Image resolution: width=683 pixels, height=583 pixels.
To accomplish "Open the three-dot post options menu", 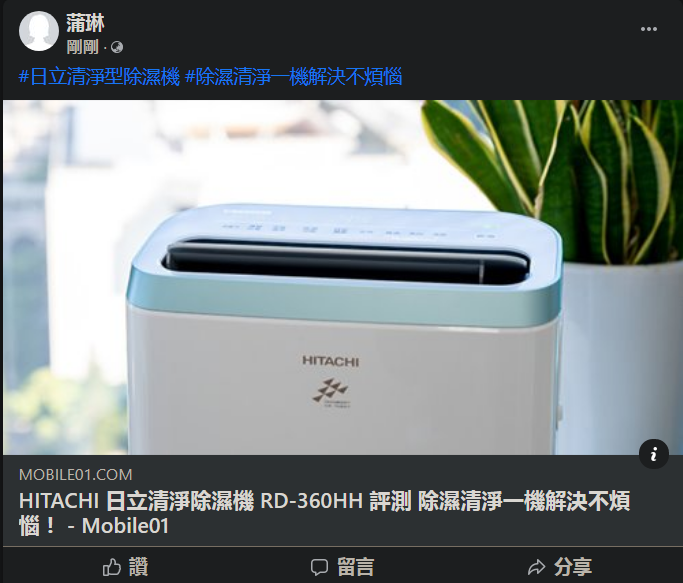I will pyautogui.click(x=649, y=29).
